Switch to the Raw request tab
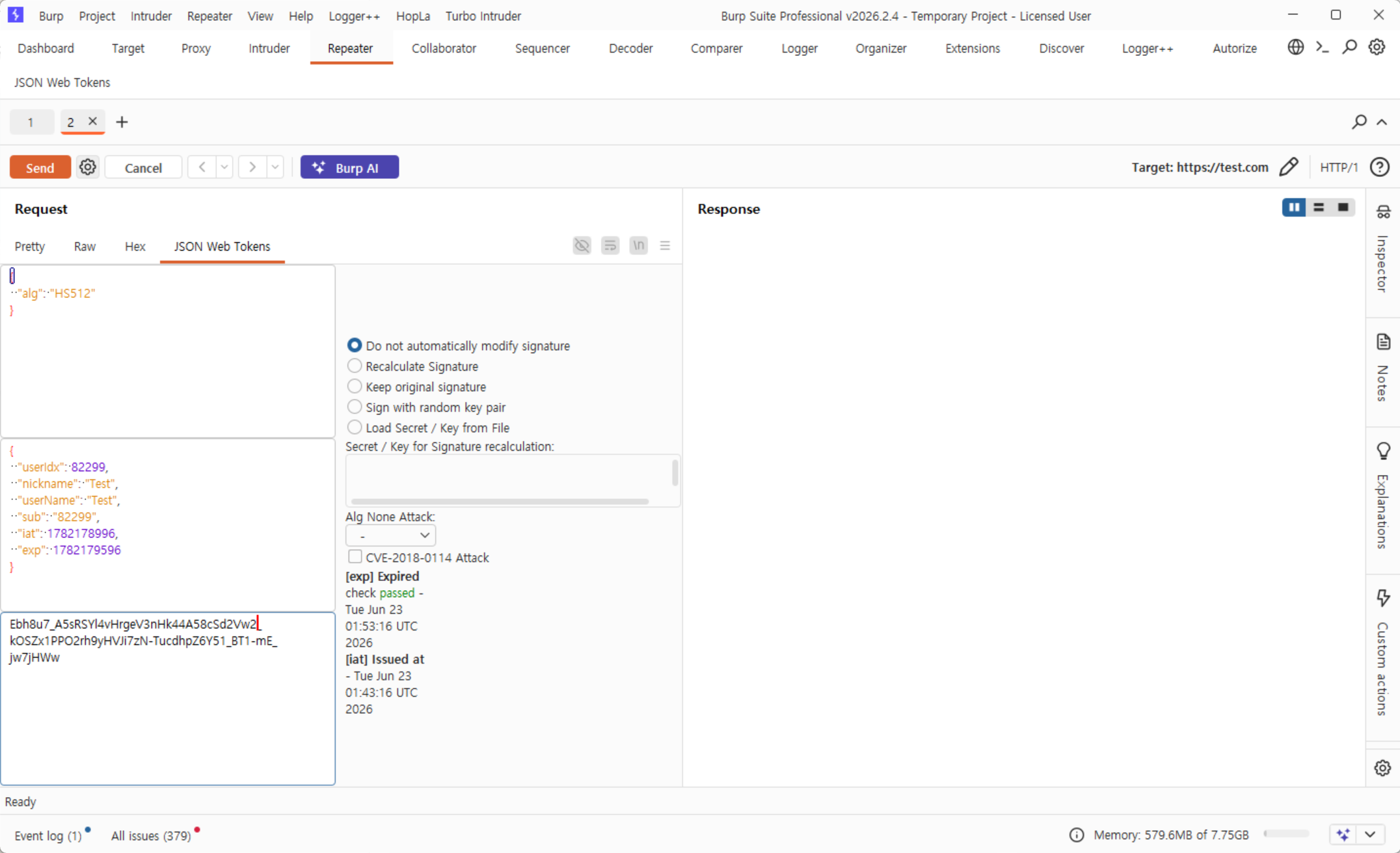This screenshot has width=1400, height=853. coord(85,246)
